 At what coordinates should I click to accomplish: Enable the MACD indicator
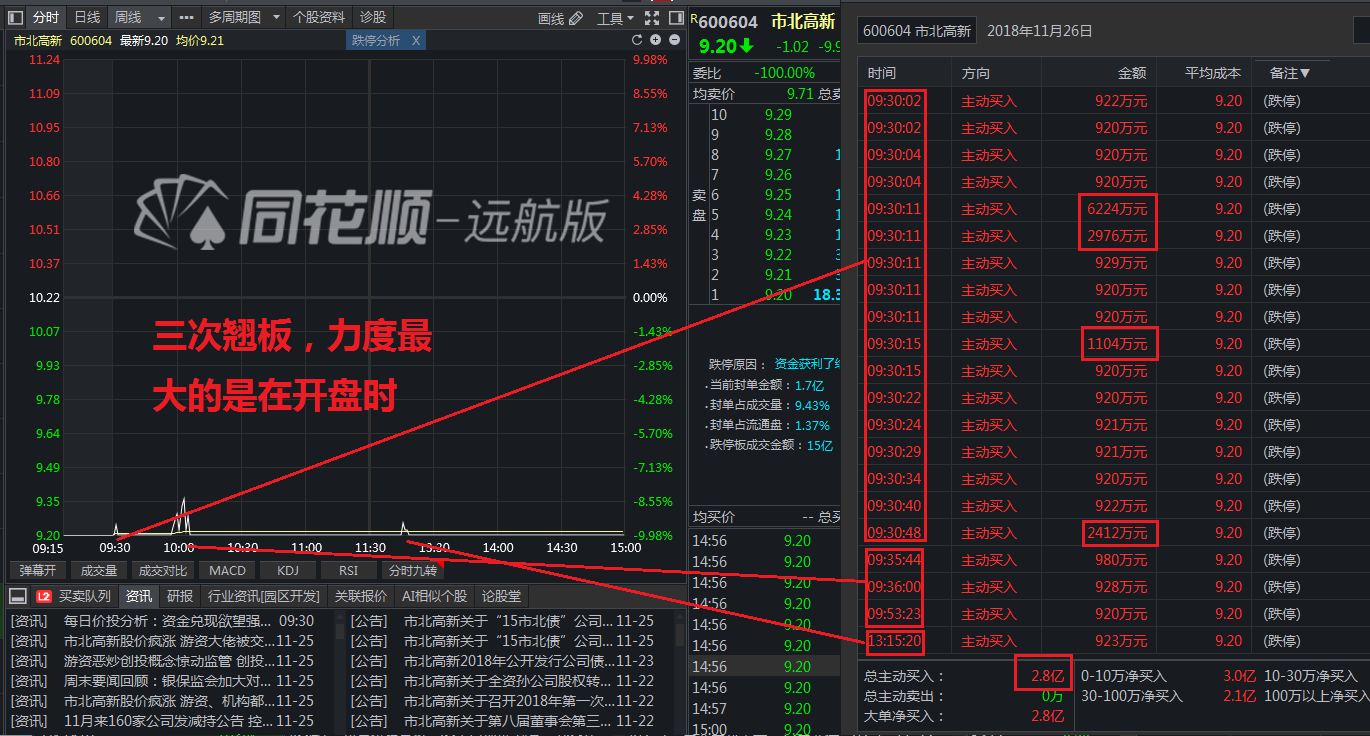pos(227,571)
